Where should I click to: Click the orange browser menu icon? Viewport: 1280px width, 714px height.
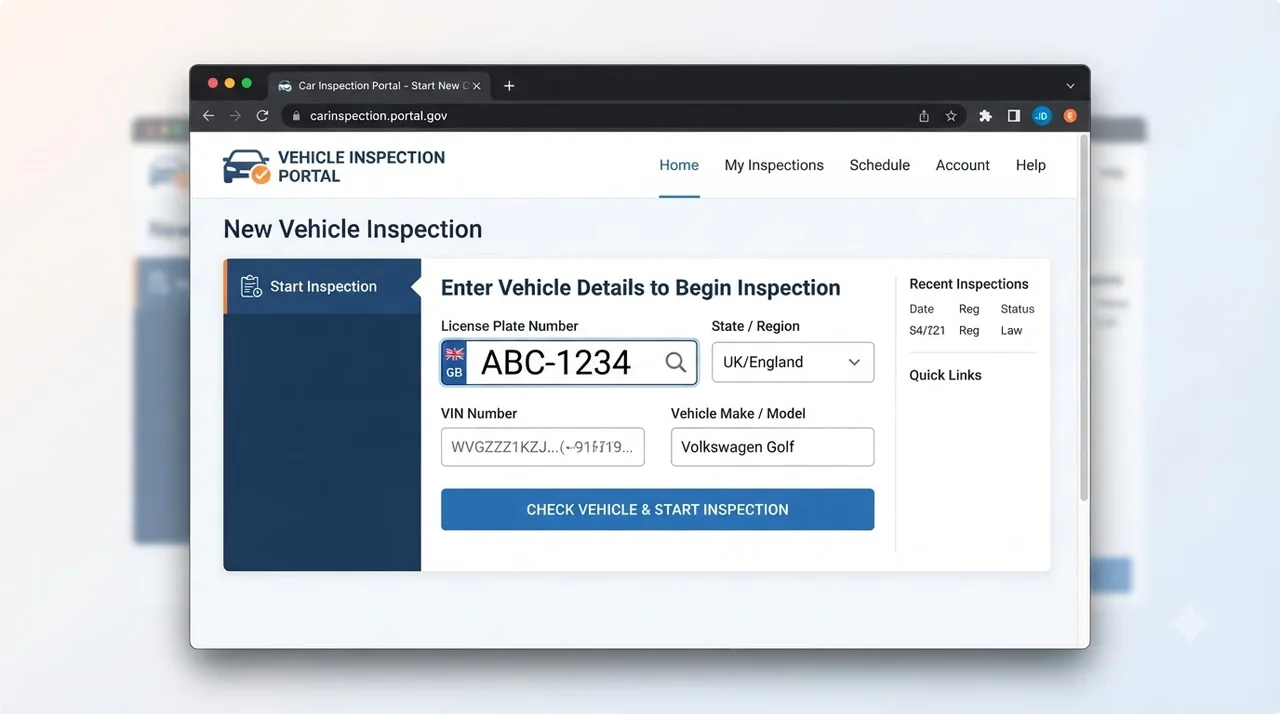(1070, 116)
